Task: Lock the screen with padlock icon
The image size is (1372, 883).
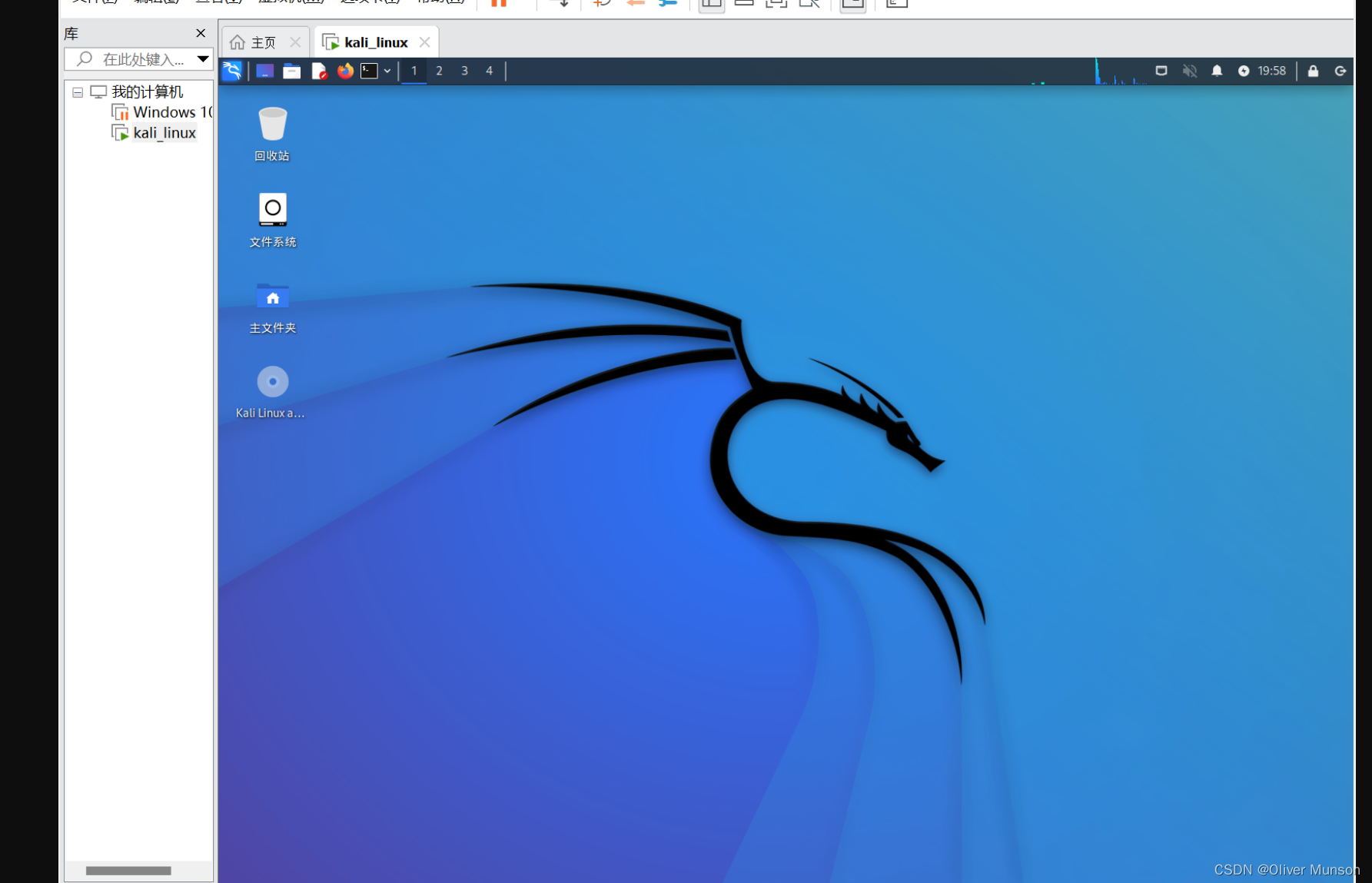Action: point(1314,71)
